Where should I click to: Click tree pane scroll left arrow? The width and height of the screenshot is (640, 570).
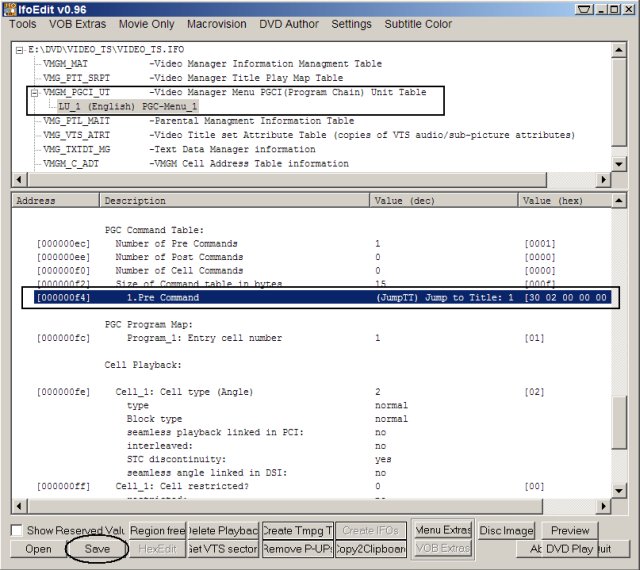coord(19,179)
